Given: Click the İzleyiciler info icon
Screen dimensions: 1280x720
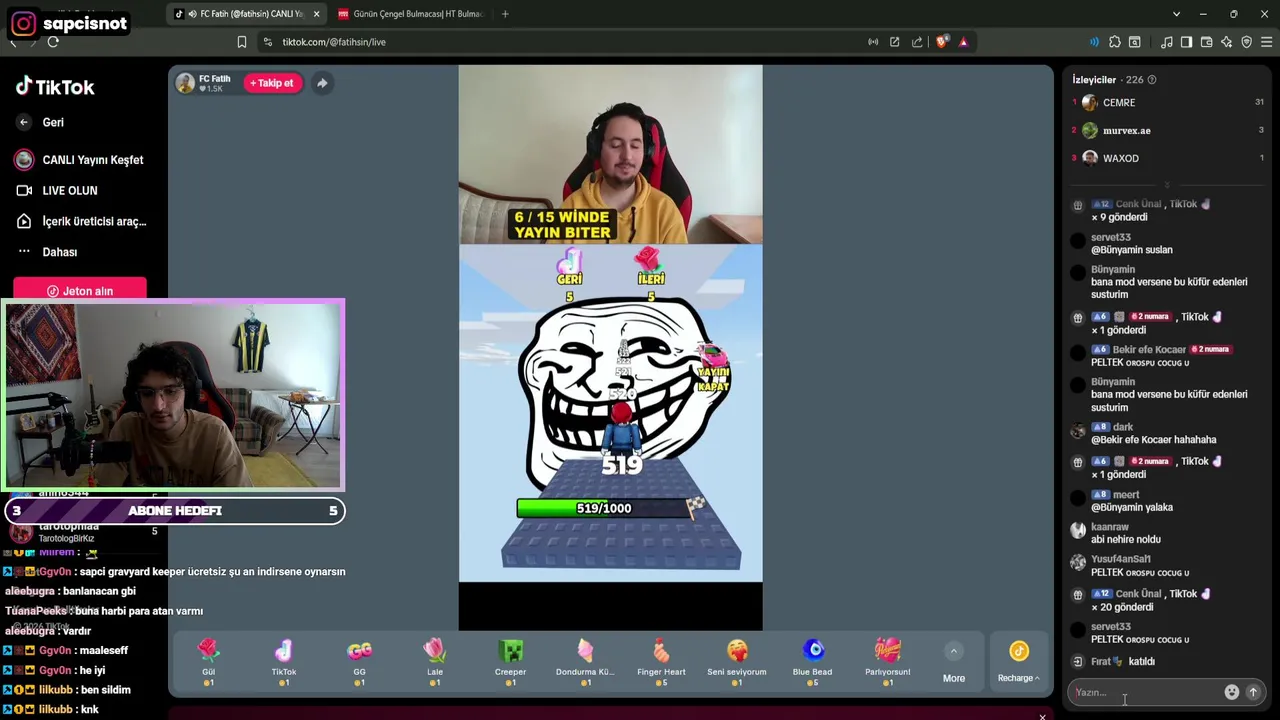Looking at the screenshot, I should [x=1152, y=80].
